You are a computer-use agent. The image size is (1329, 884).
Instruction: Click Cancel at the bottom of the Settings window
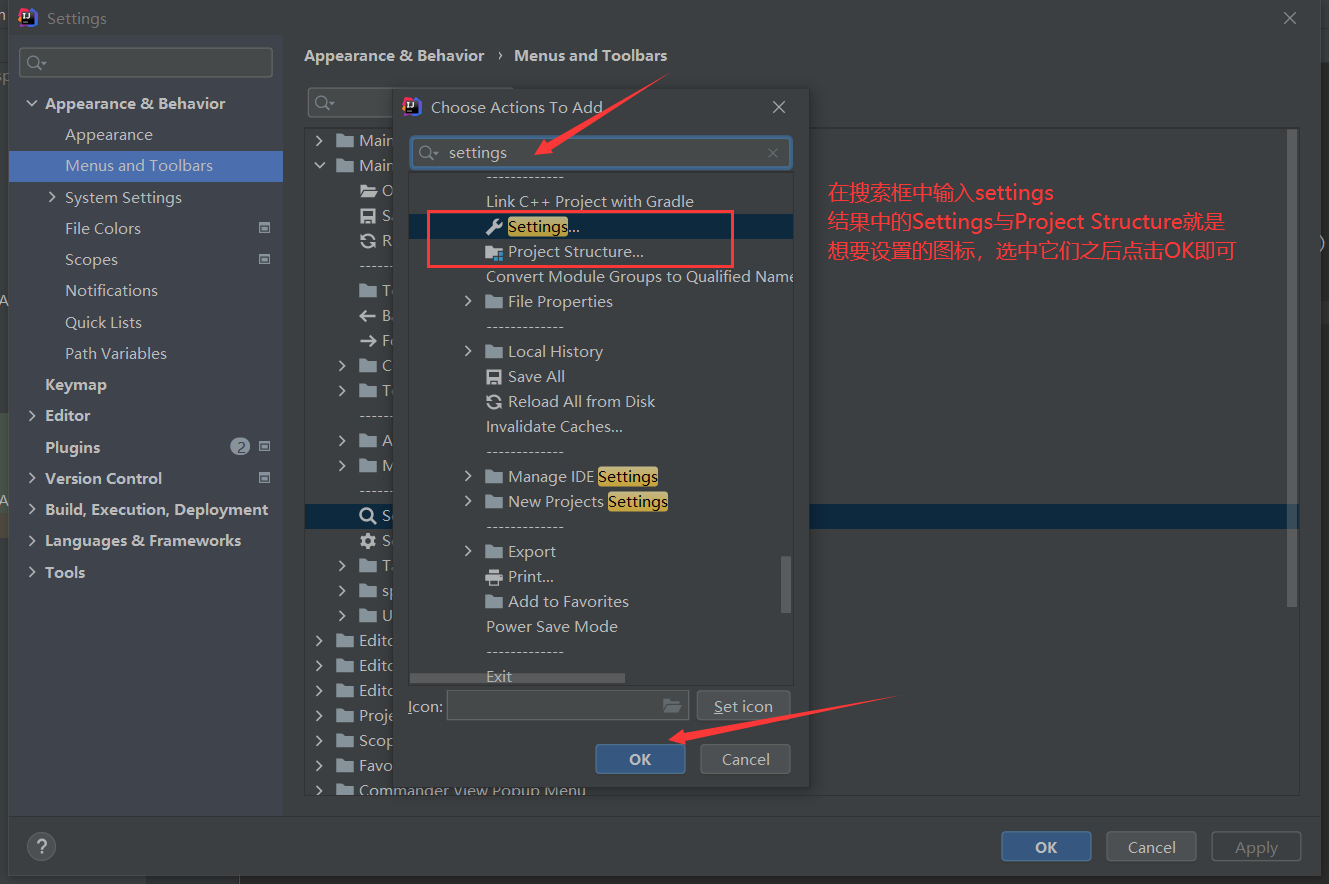[x=1151, y=847]
